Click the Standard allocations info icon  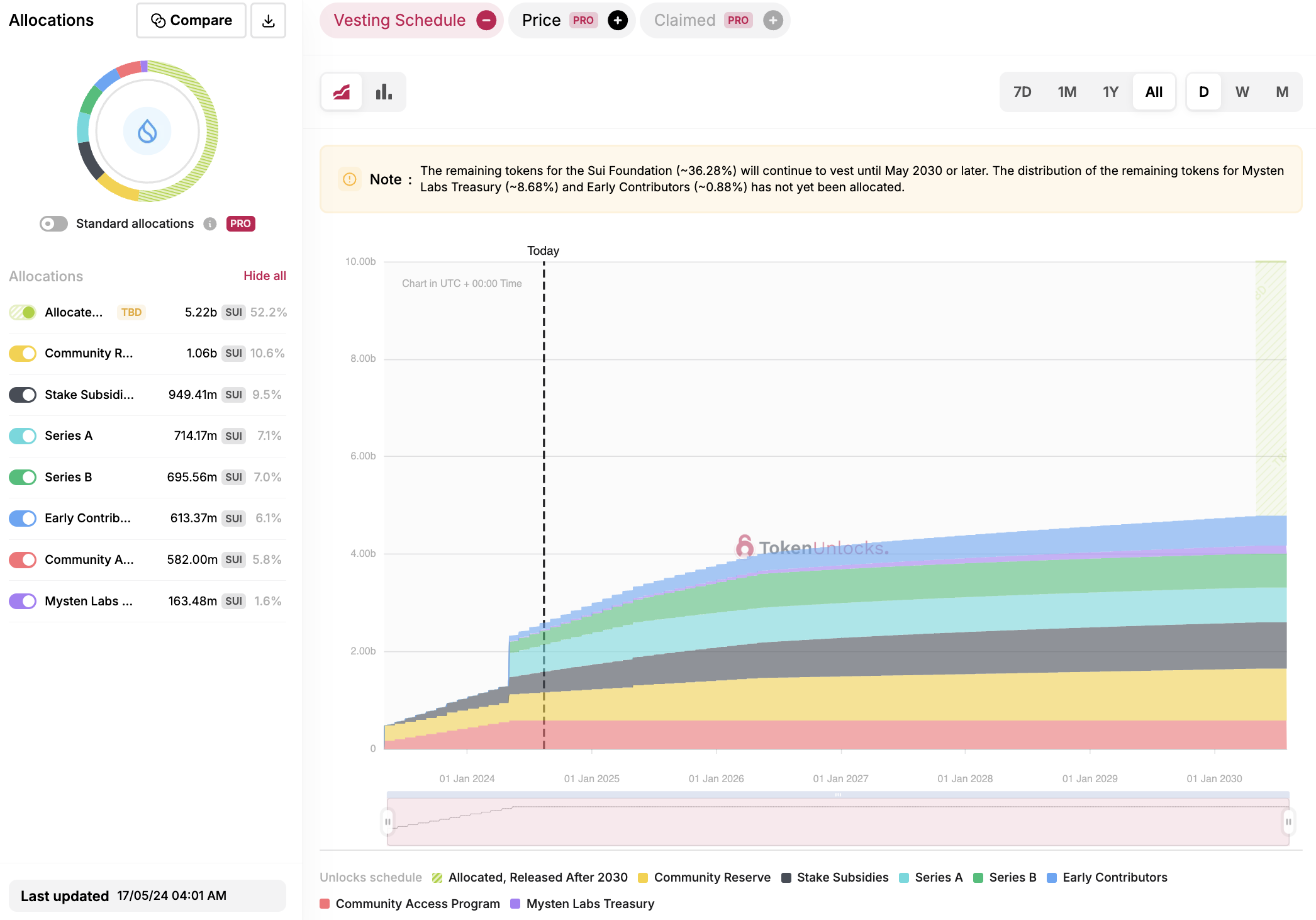pyautogui.click(x=210, y=224)
